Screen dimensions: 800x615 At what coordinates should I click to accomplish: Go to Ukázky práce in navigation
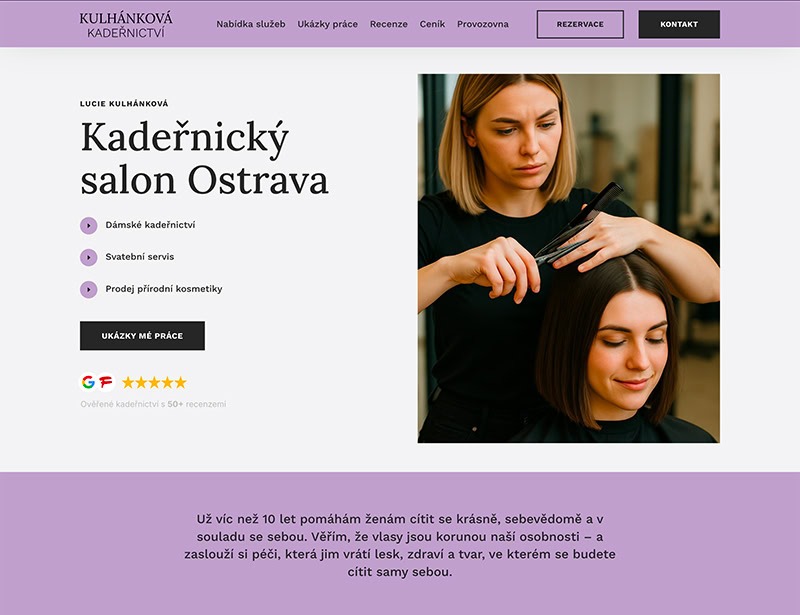[x=328, y=24]
